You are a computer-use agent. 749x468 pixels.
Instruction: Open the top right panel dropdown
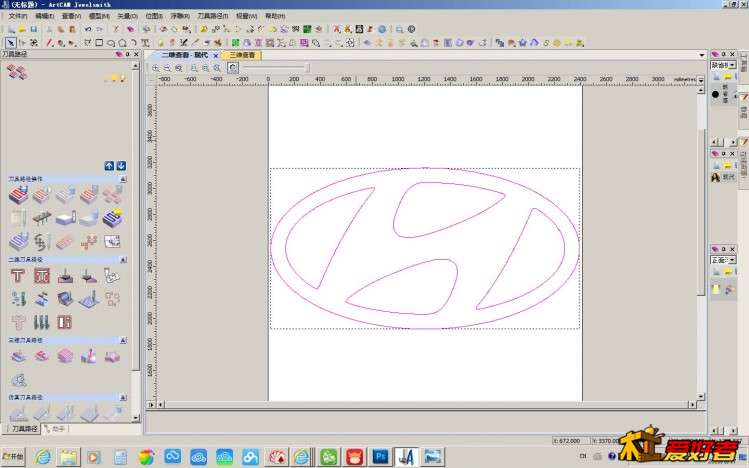732,65
